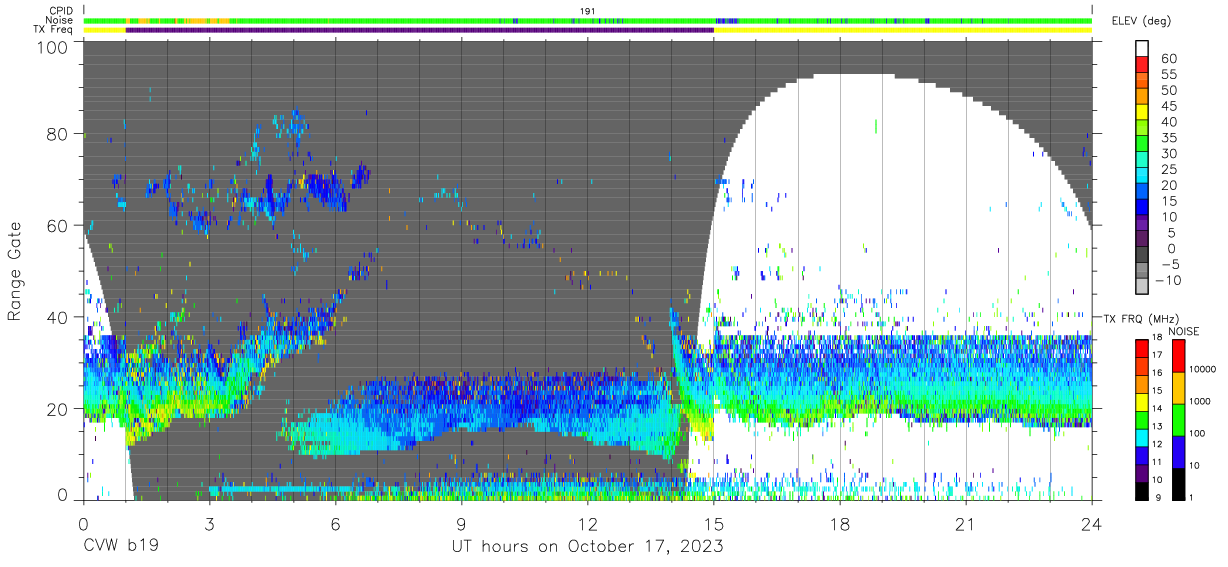This screenshot has width=1228, height=567.
Task: Click y-axis tick label 20
Action: [58, 408]
